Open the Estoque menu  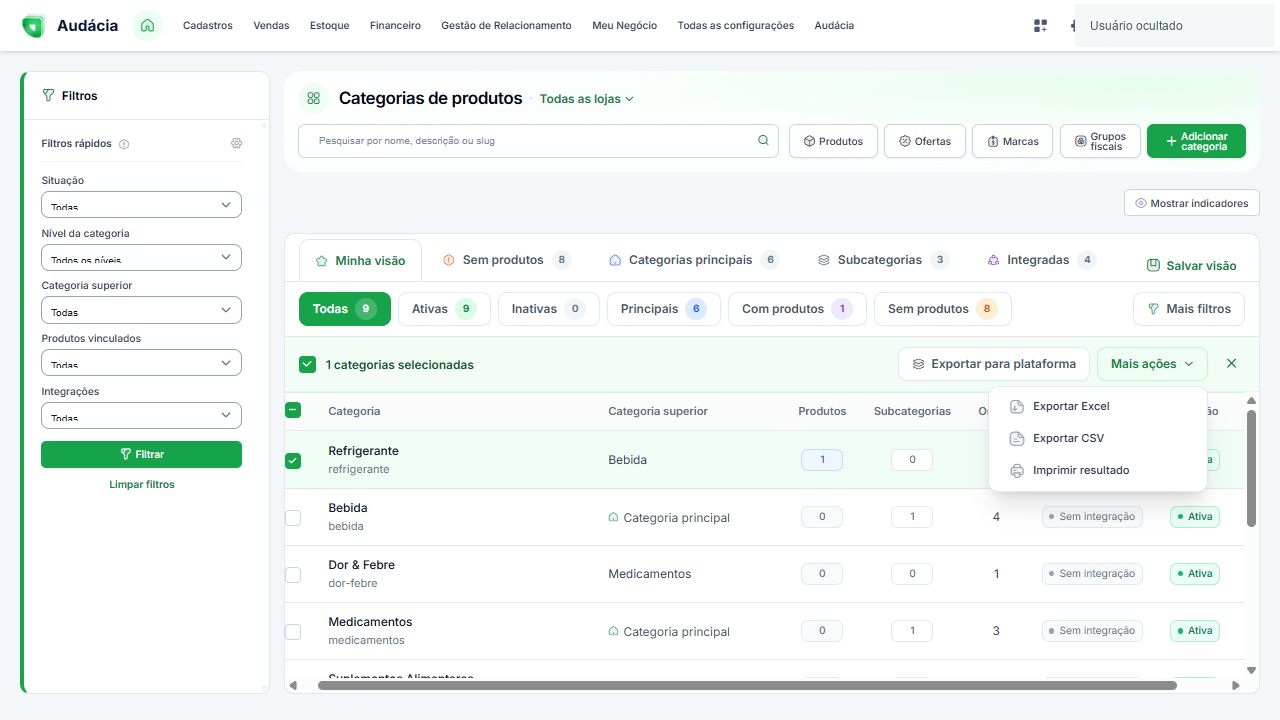pos(330,26)
